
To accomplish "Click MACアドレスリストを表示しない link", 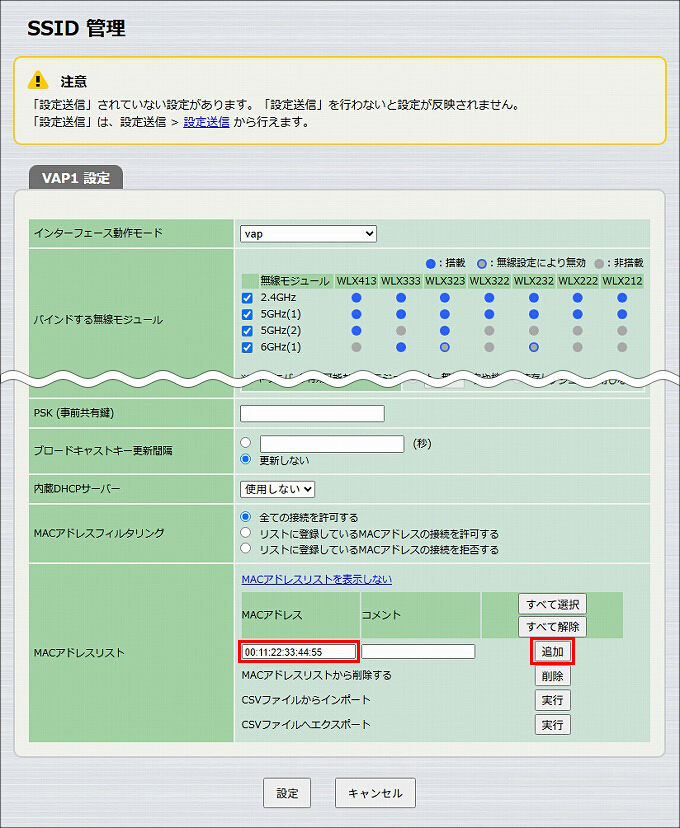I will click(x=317, y=579).
